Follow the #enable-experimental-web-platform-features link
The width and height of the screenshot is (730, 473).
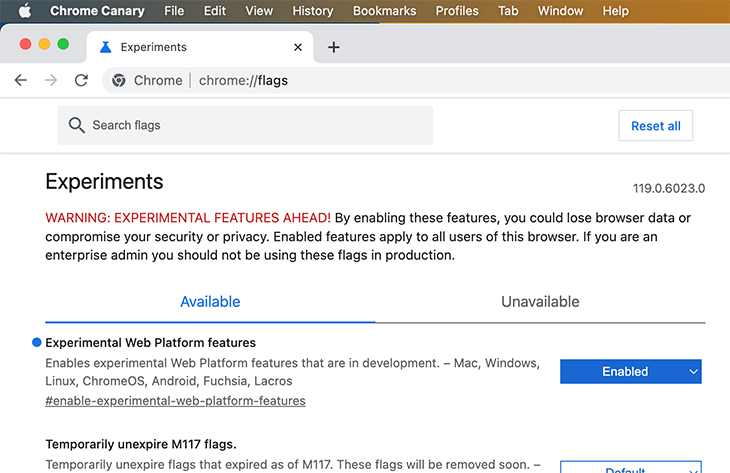[x=175, y=401]
